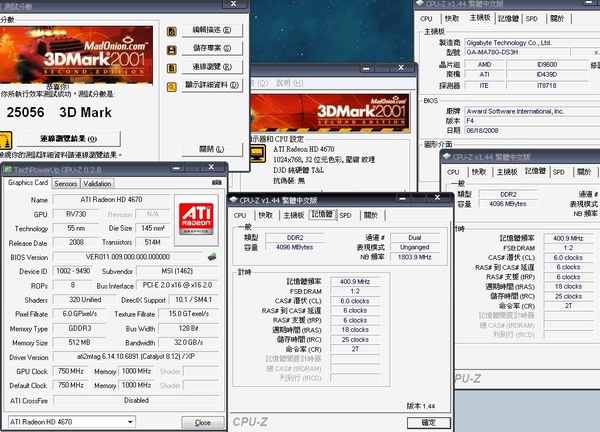600x432 pixels.
Task: Click the yellow monitor icon in 3DMark settings window
Action: [x=258, y=154]
